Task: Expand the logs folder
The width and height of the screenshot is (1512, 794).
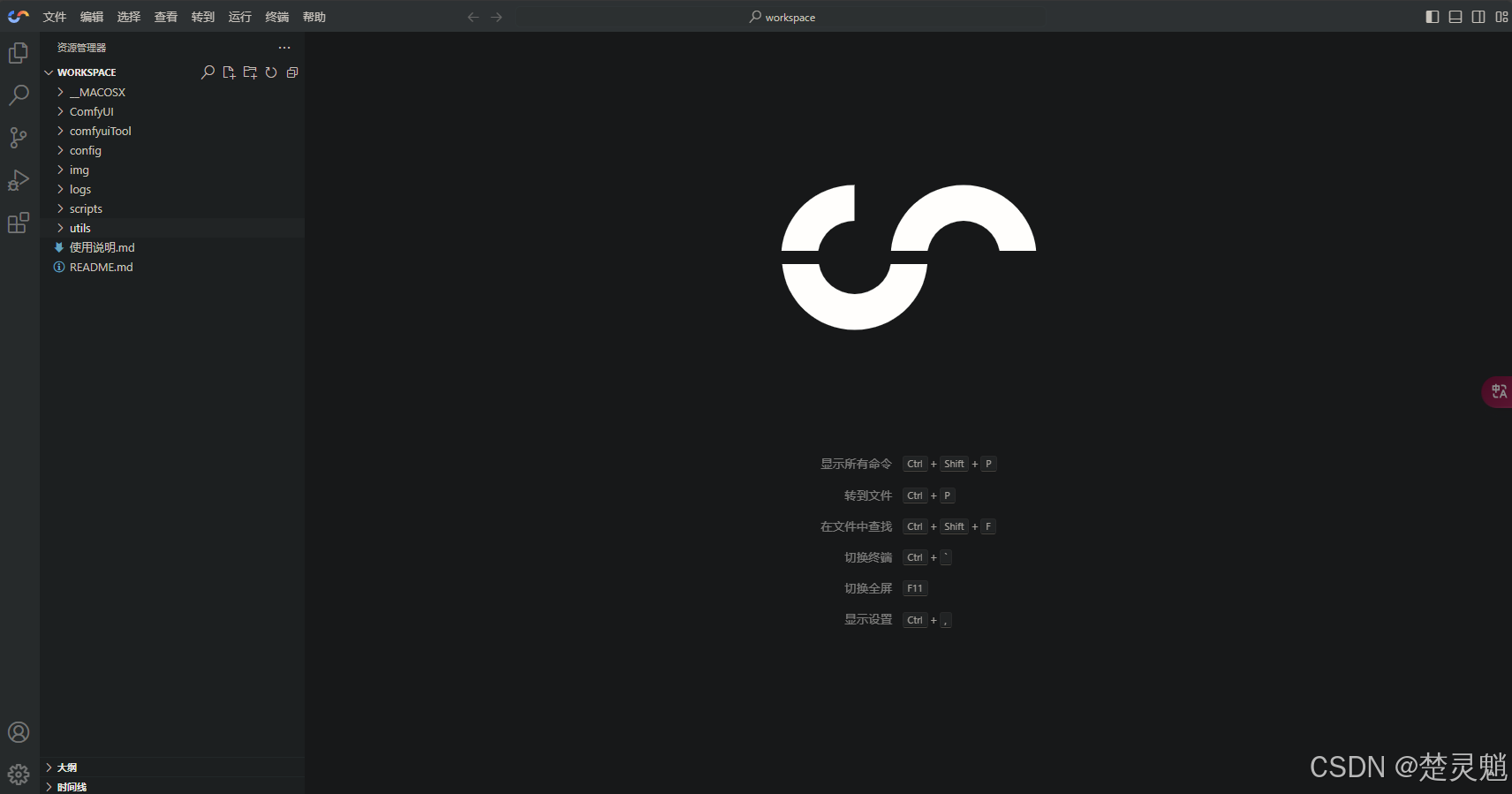Action: coord(172,189)
